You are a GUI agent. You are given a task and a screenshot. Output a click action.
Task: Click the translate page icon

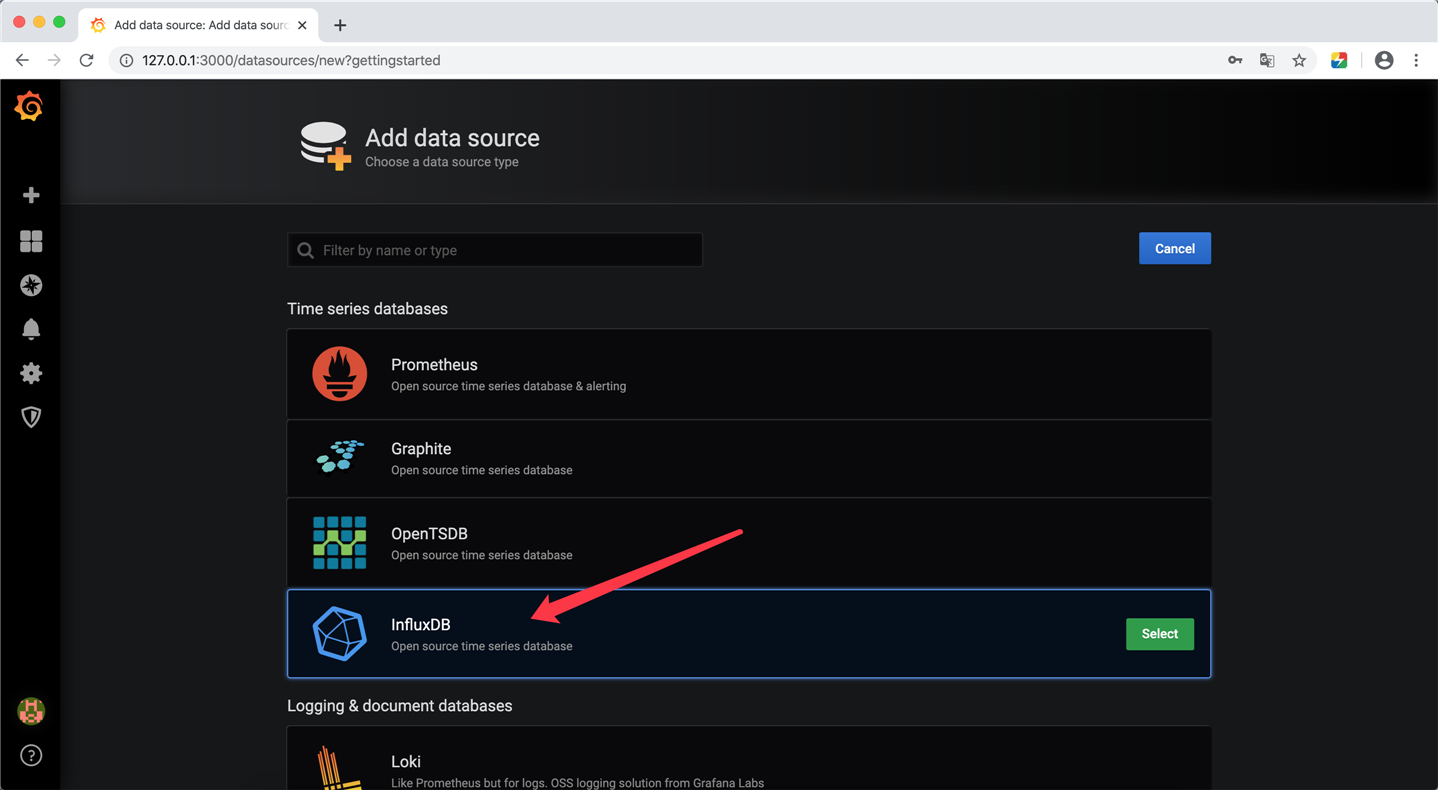point(1267,60)
